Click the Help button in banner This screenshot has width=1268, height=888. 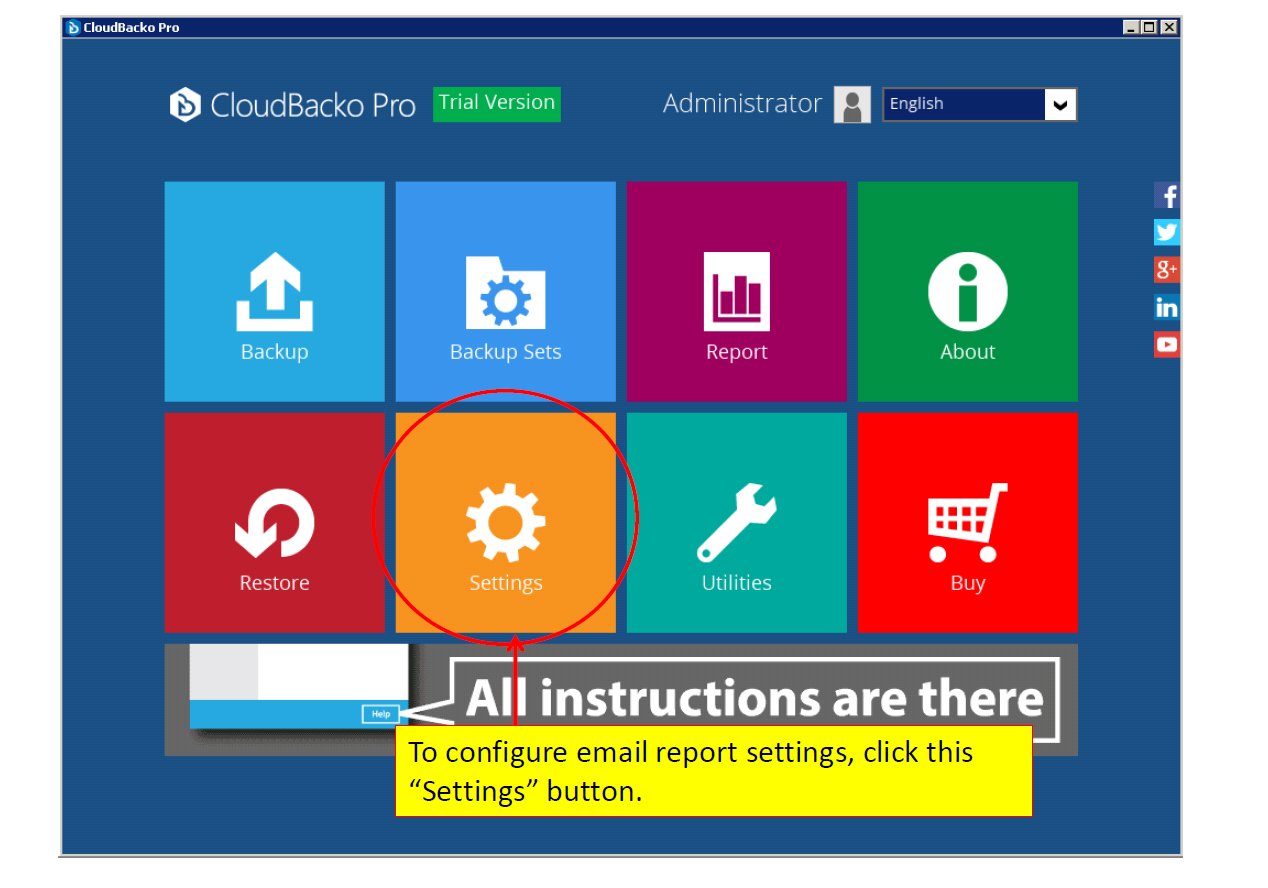pos(381,714)
